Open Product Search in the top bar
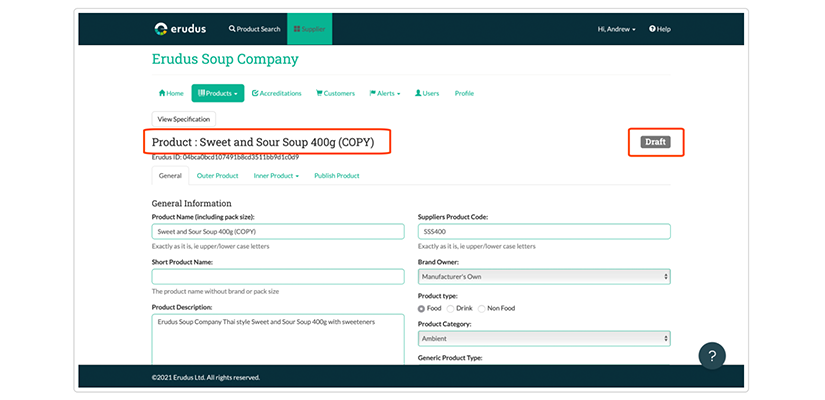The height and width of the screenshot is (400, 825). click(255, 29)
